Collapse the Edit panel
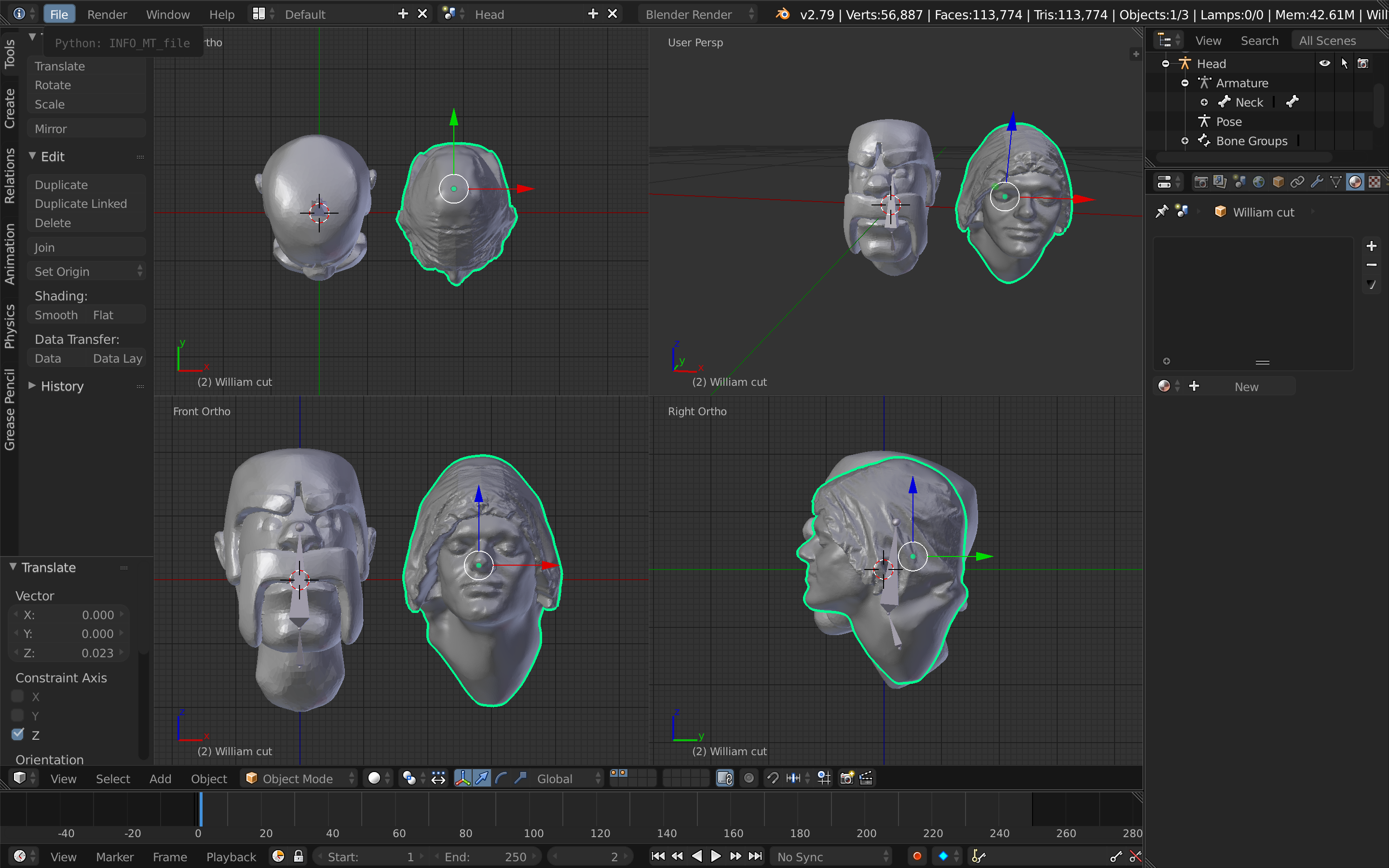 [32, 156]
